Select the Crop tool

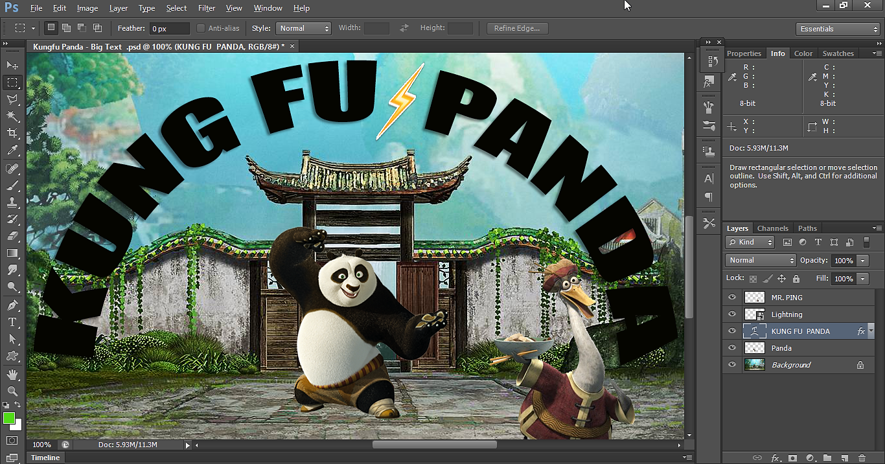(12, 133)
